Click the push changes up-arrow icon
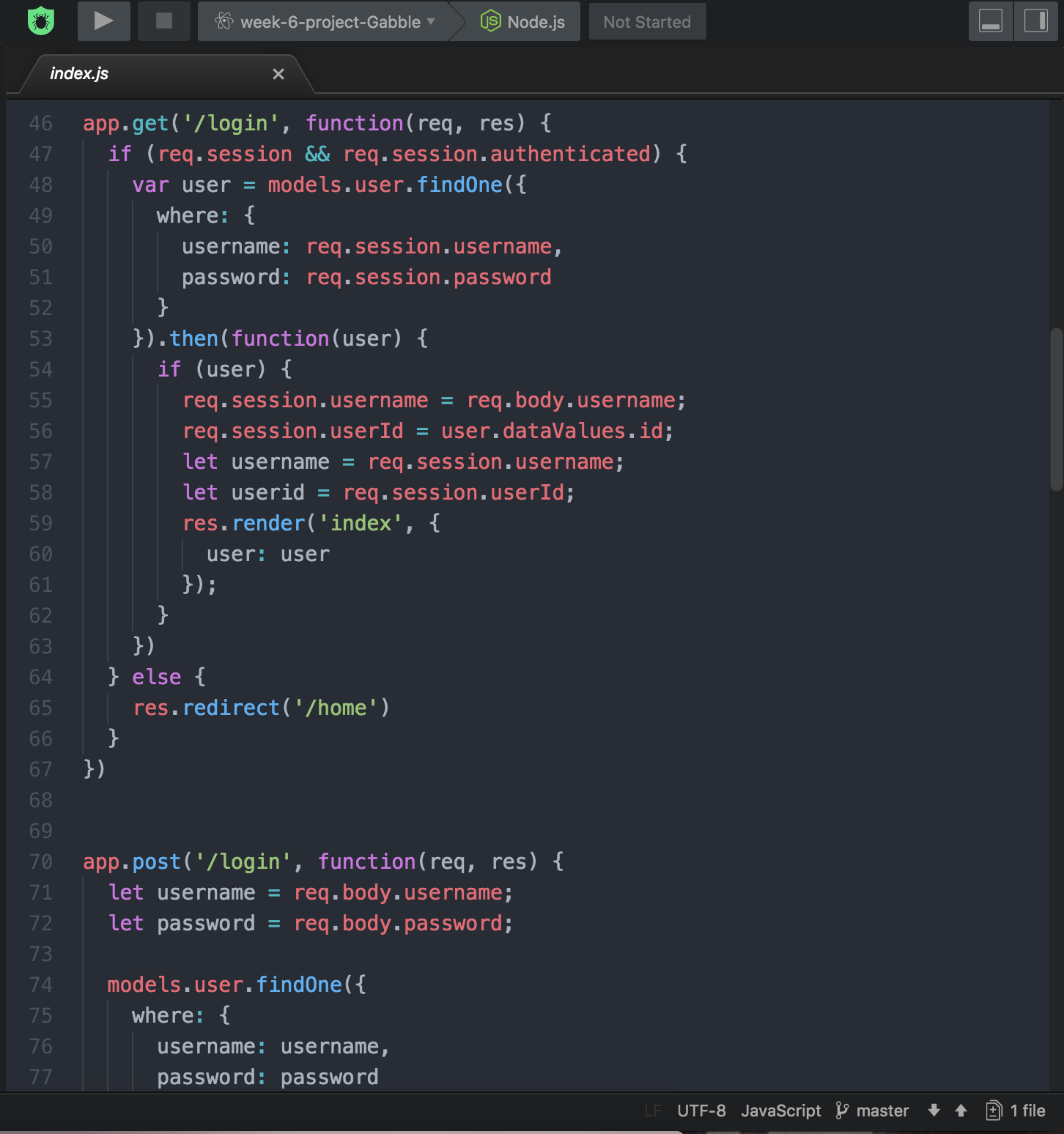This screenshot has width=1064, height=1134. coord(960,1111)
